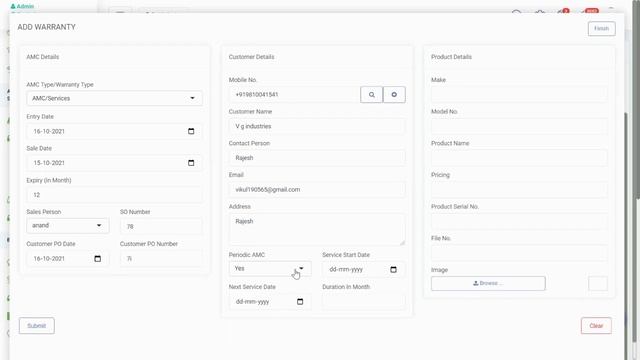Focus the Make field
This screenshot has width=640, height=360.
click(x=519, y=95)
